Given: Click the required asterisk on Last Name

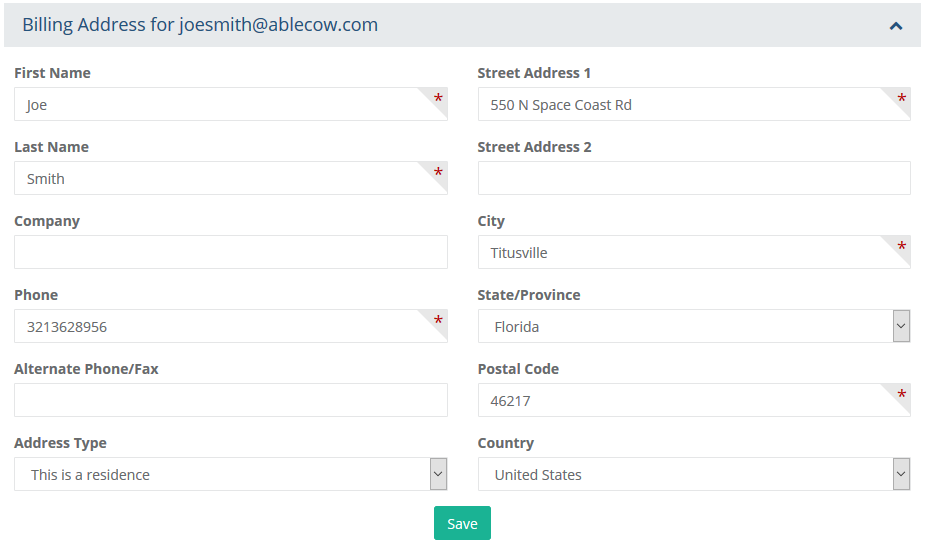Looking at the screenshot, I should coord(438,172).
